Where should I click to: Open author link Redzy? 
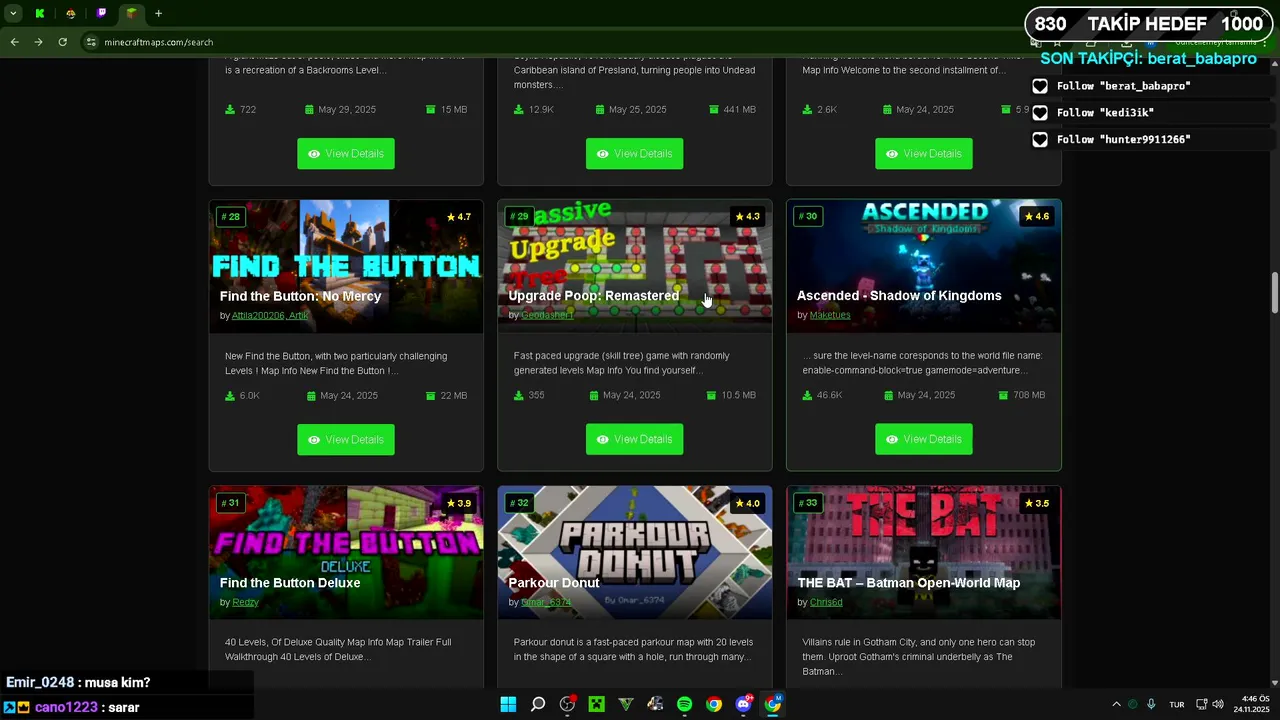245,602
